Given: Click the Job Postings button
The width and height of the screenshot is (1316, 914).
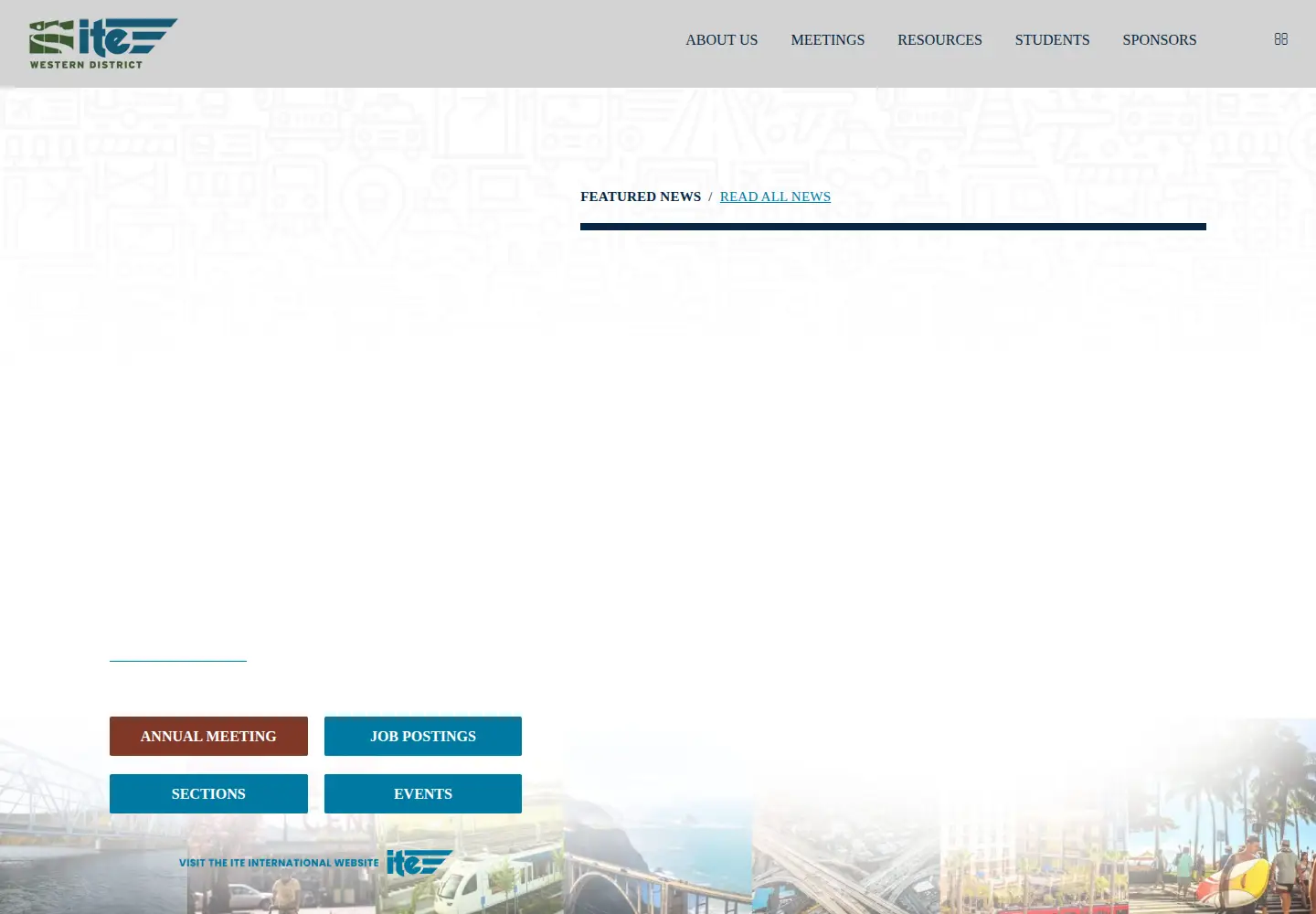Looking at the screenshot, I should (423, 737).
